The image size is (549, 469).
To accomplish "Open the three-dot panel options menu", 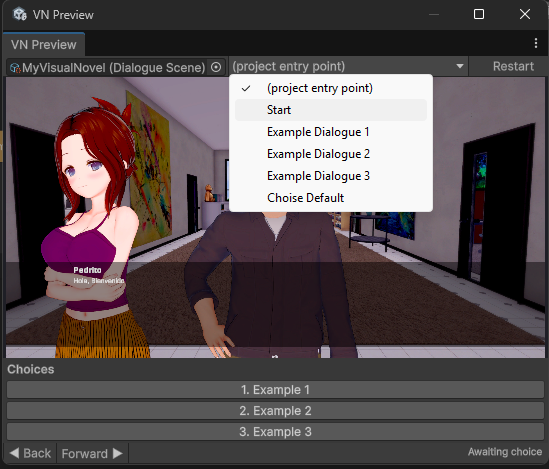I will click(536, 43).
